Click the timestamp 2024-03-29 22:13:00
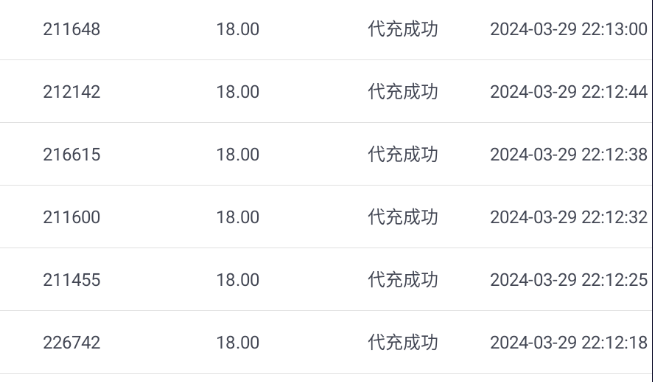The image size is (653, 382). coord(569,29)
